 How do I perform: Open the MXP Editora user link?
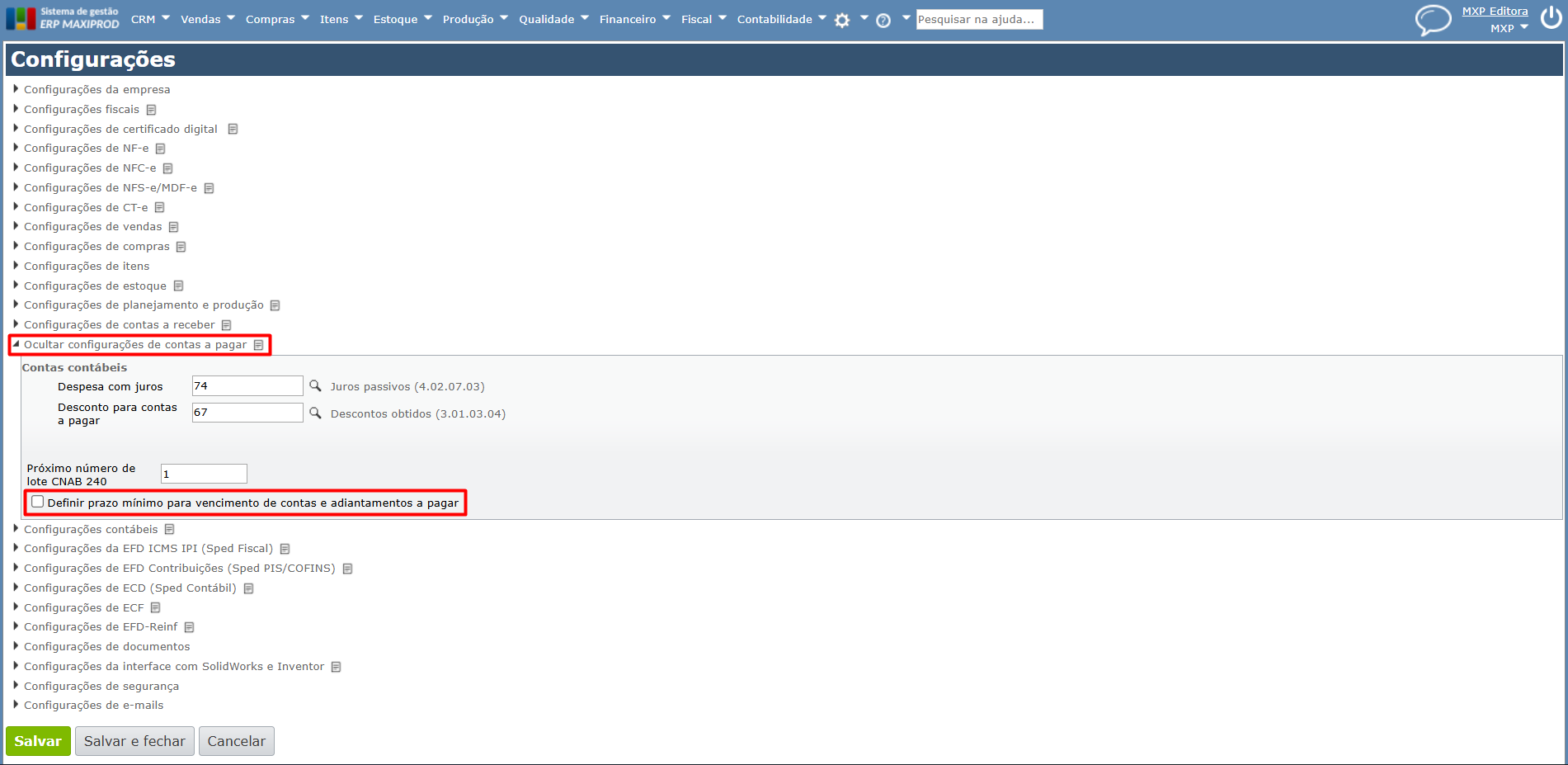click(1495, 11)
